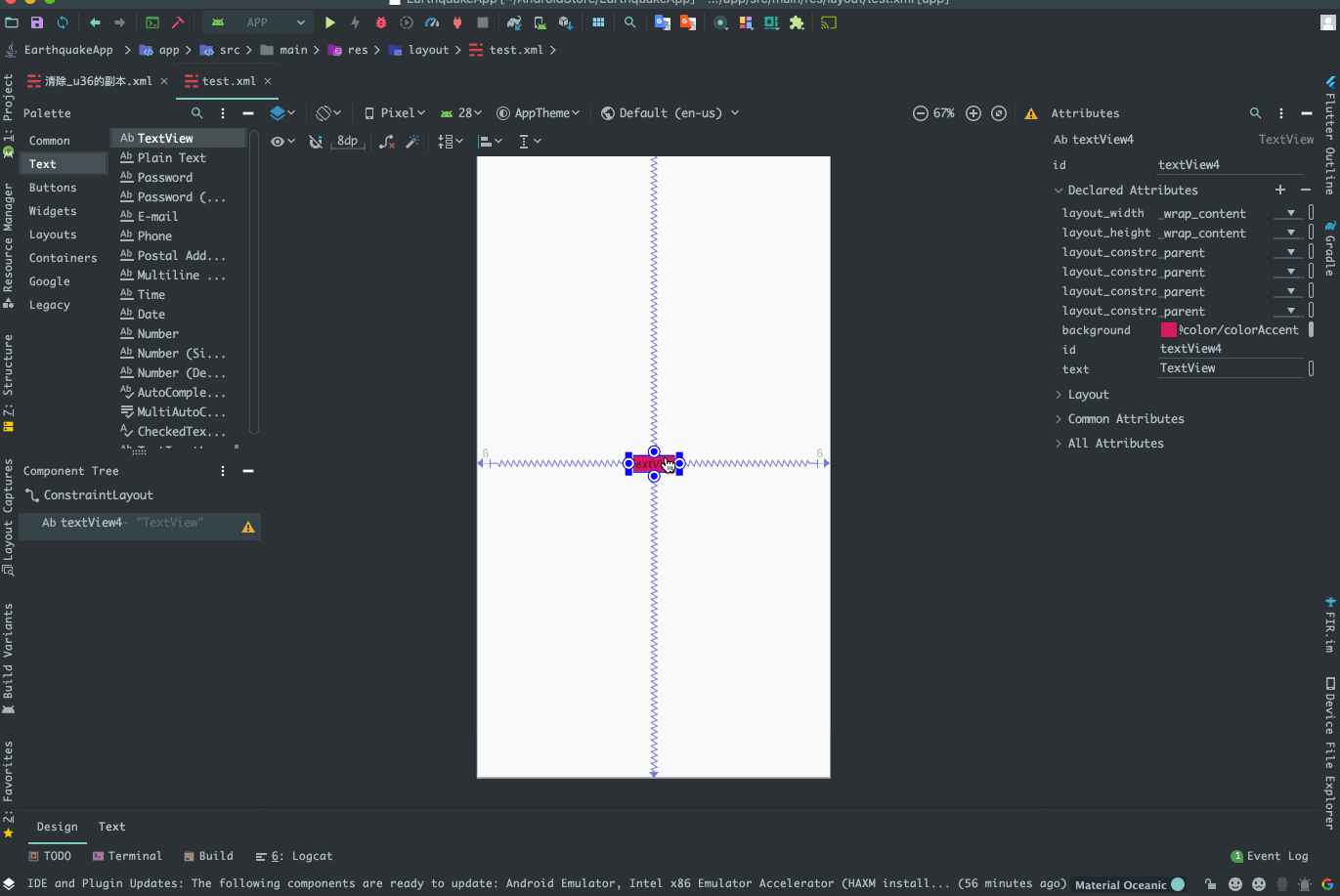Open the Default (en-us) locale dropdown
Image resolution: width=1340 pixels, height=896 pixels.
(x=670, y=113)
